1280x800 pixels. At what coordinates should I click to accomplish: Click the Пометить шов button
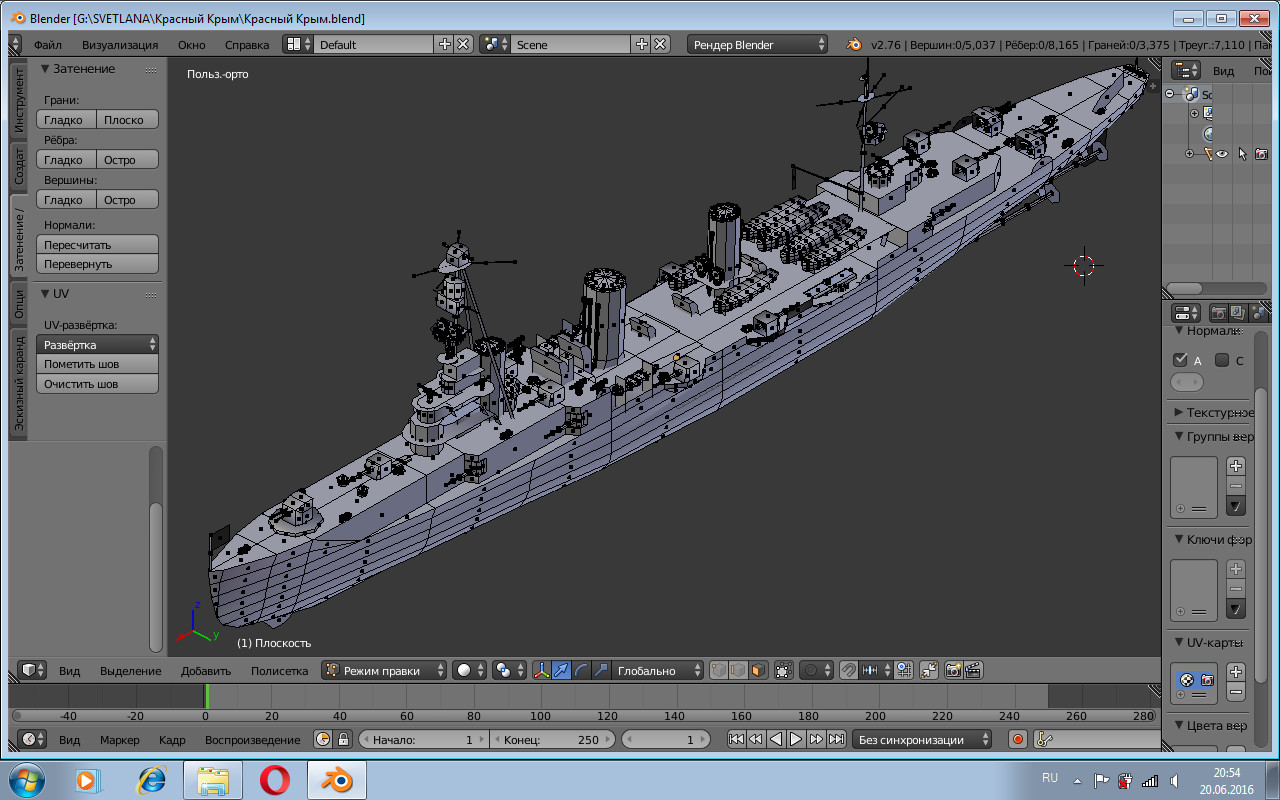pos(98,364)
